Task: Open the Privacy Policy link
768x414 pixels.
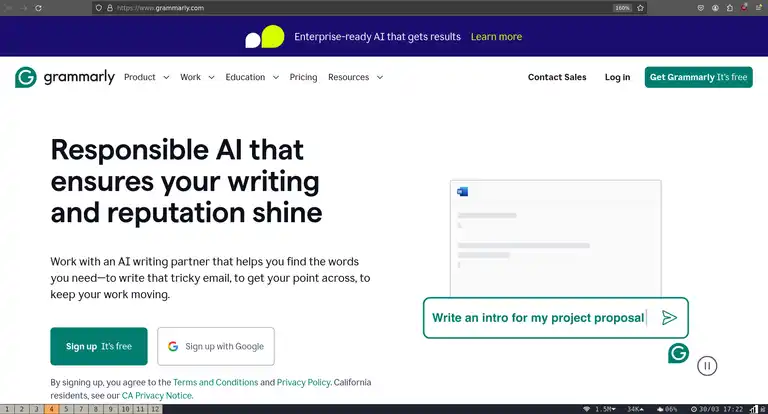Action: [304, 382]
